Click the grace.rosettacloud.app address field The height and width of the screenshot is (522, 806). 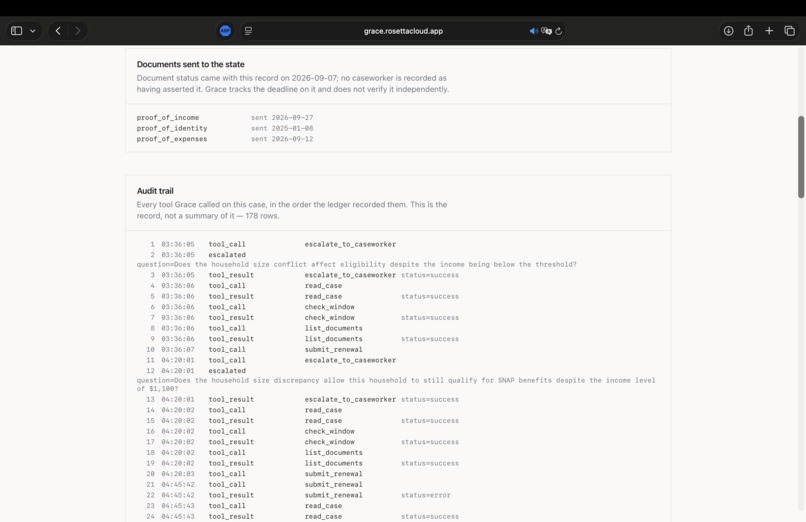[x=403, y=31]
